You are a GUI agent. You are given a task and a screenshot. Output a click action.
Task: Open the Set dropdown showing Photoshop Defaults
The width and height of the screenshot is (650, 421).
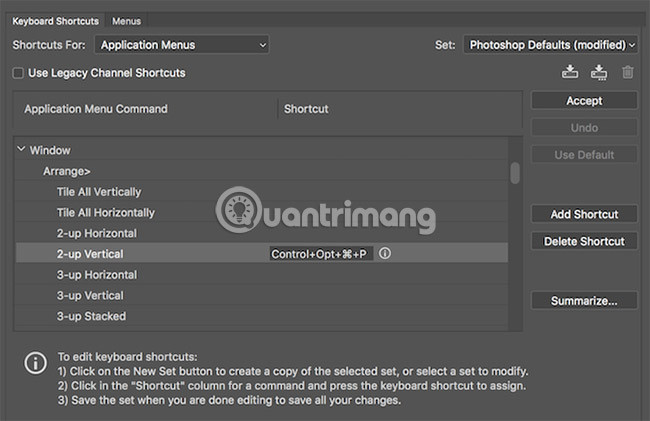coord(549,45)
